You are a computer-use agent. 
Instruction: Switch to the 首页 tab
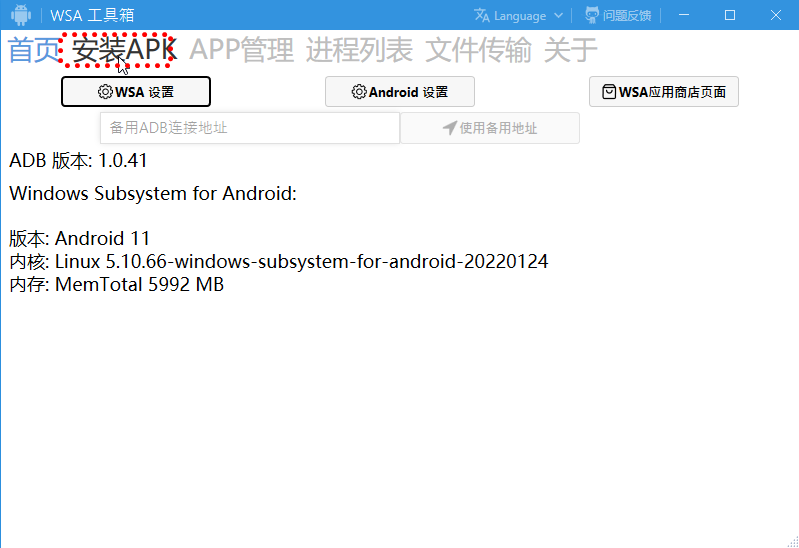(34, 50)
